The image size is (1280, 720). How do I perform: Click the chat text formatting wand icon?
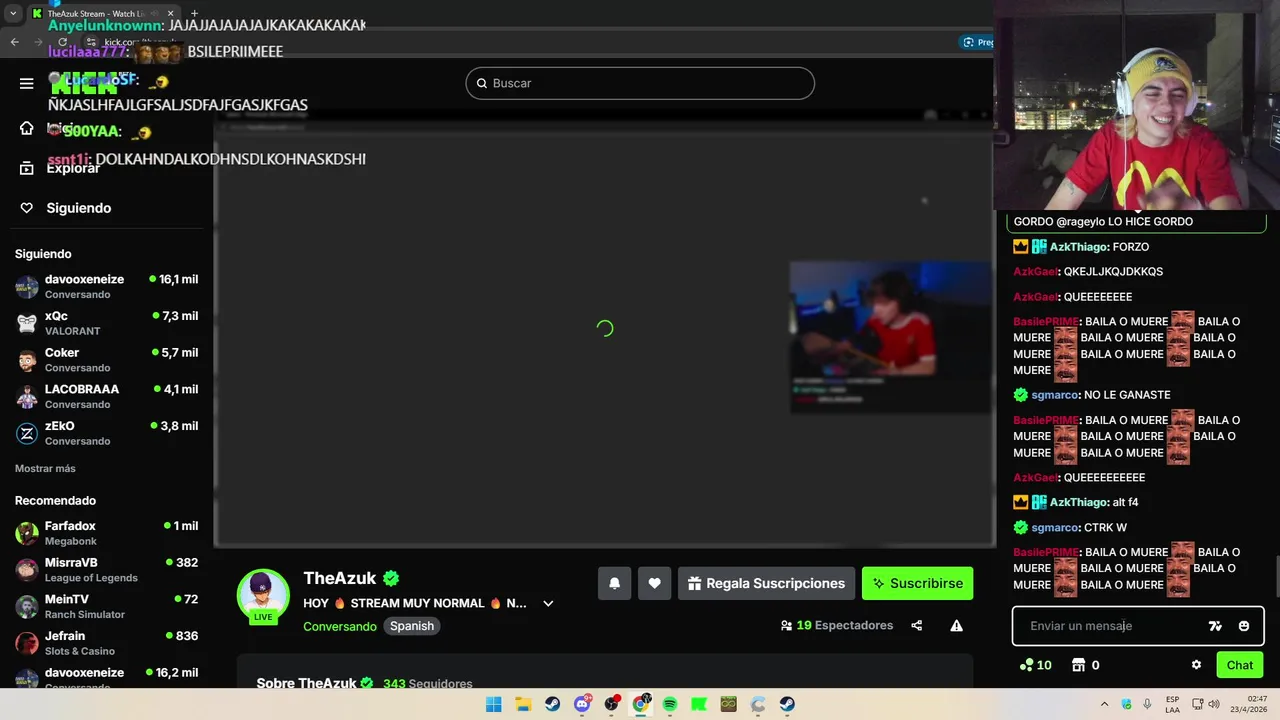[x=1215, y=626]
